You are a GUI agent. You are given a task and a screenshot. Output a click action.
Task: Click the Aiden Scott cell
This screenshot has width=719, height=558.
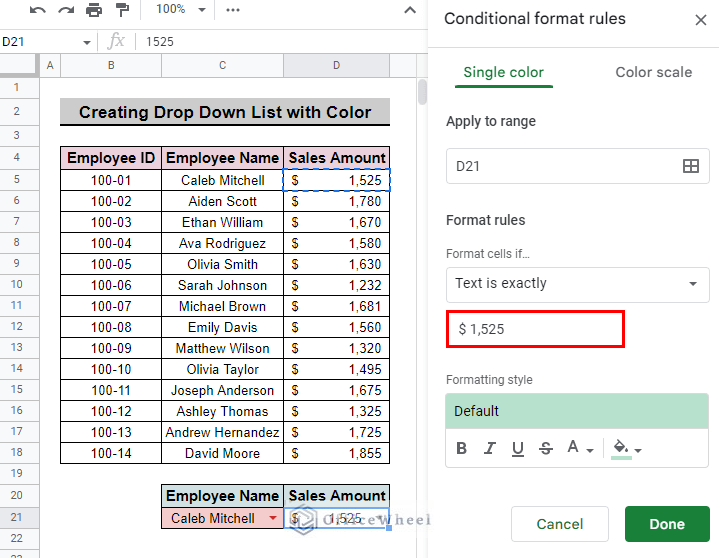point(222,201)
